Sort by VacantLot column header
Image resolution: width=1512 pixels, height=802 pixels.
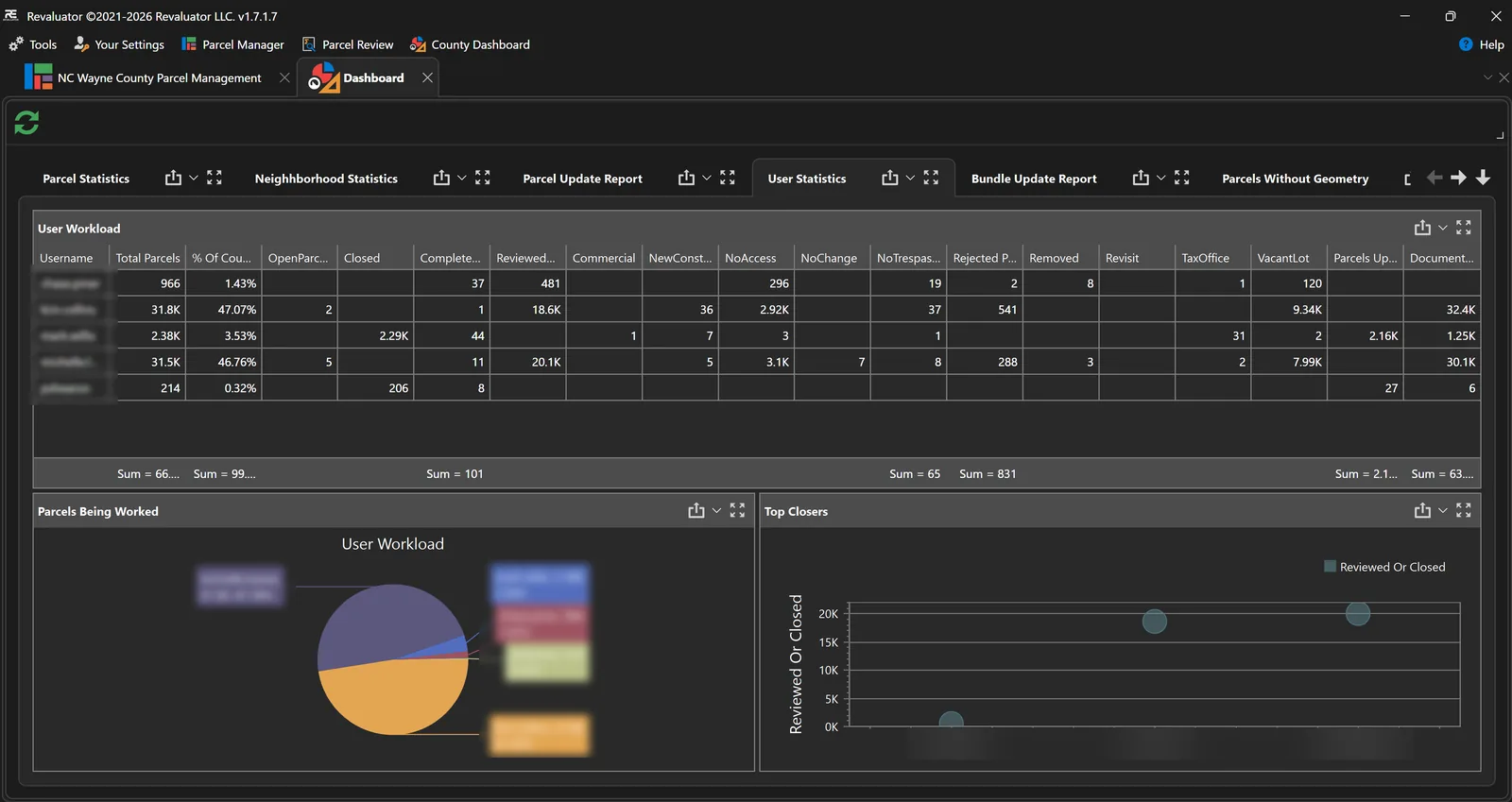(x=1289, y=258)
